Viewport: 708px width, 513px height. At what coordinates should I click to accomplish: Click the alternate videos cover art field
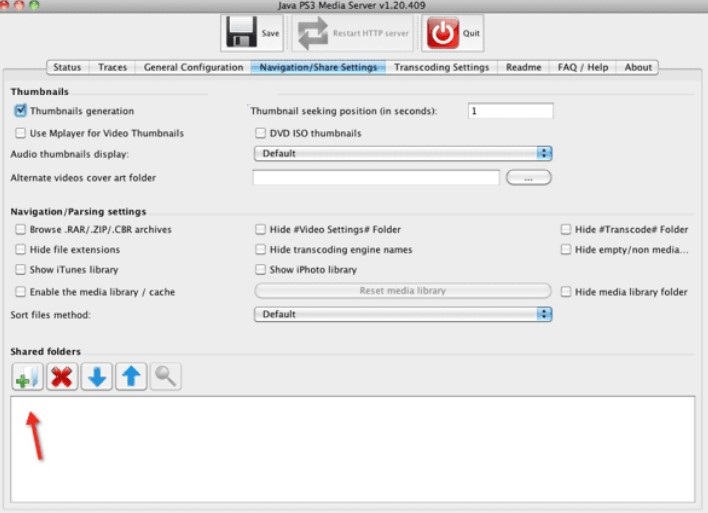click(376, 177)
